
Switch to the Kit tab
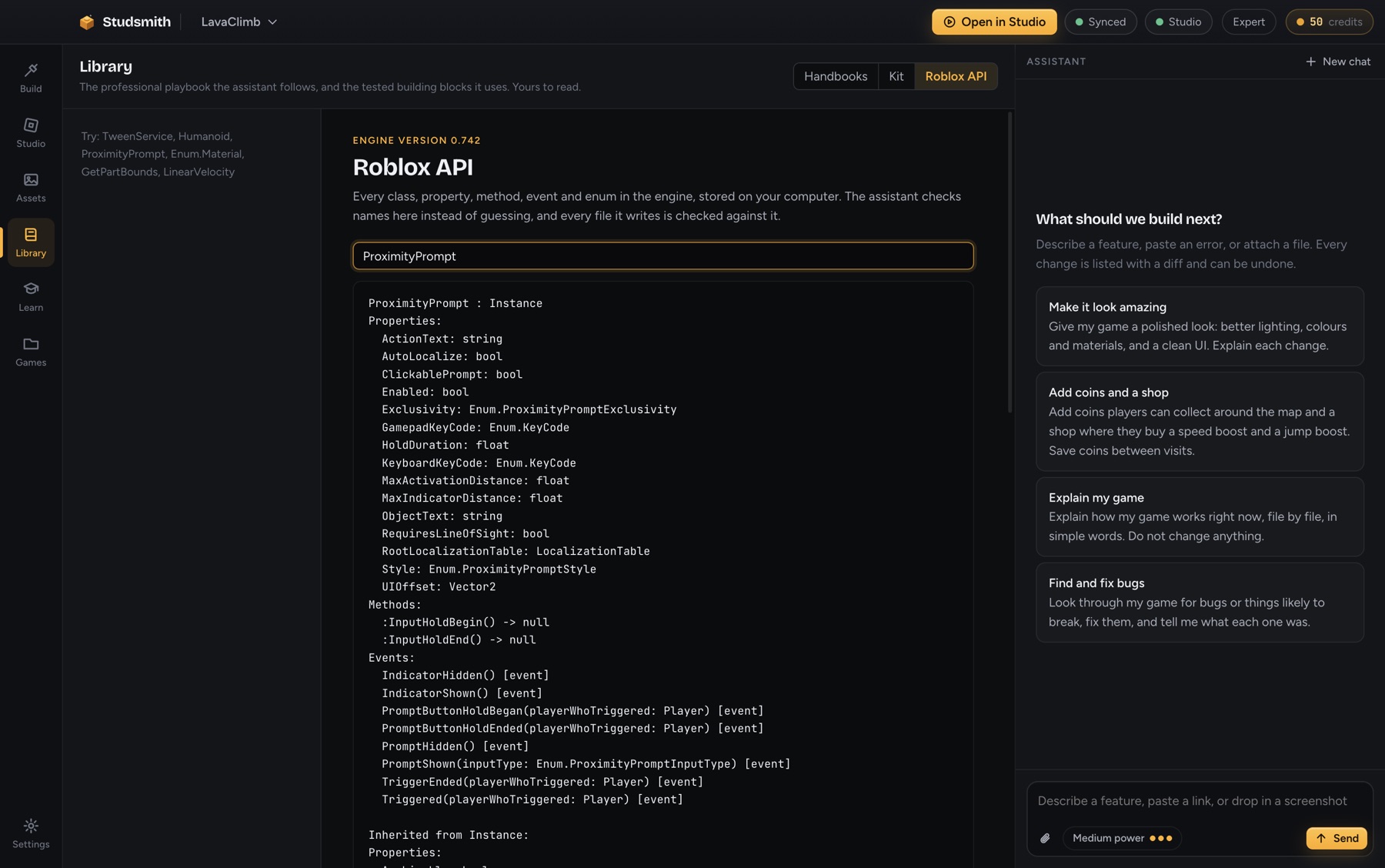(x=896, y=76)
